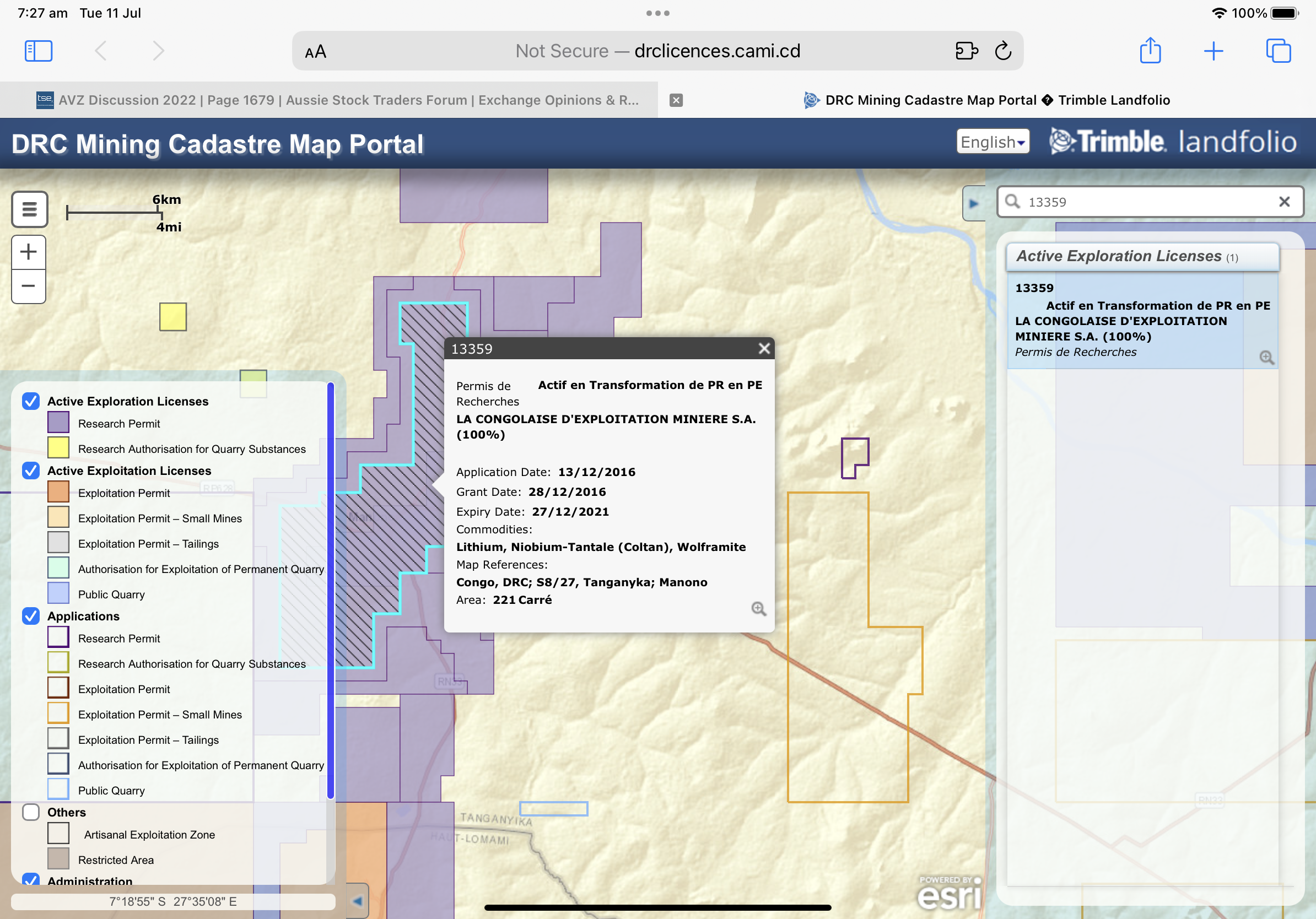Click Applications Exploitation Permit – Small Mines swatch
The width and height of the screenshot is (1316, 919).
[x=58, y=713]
